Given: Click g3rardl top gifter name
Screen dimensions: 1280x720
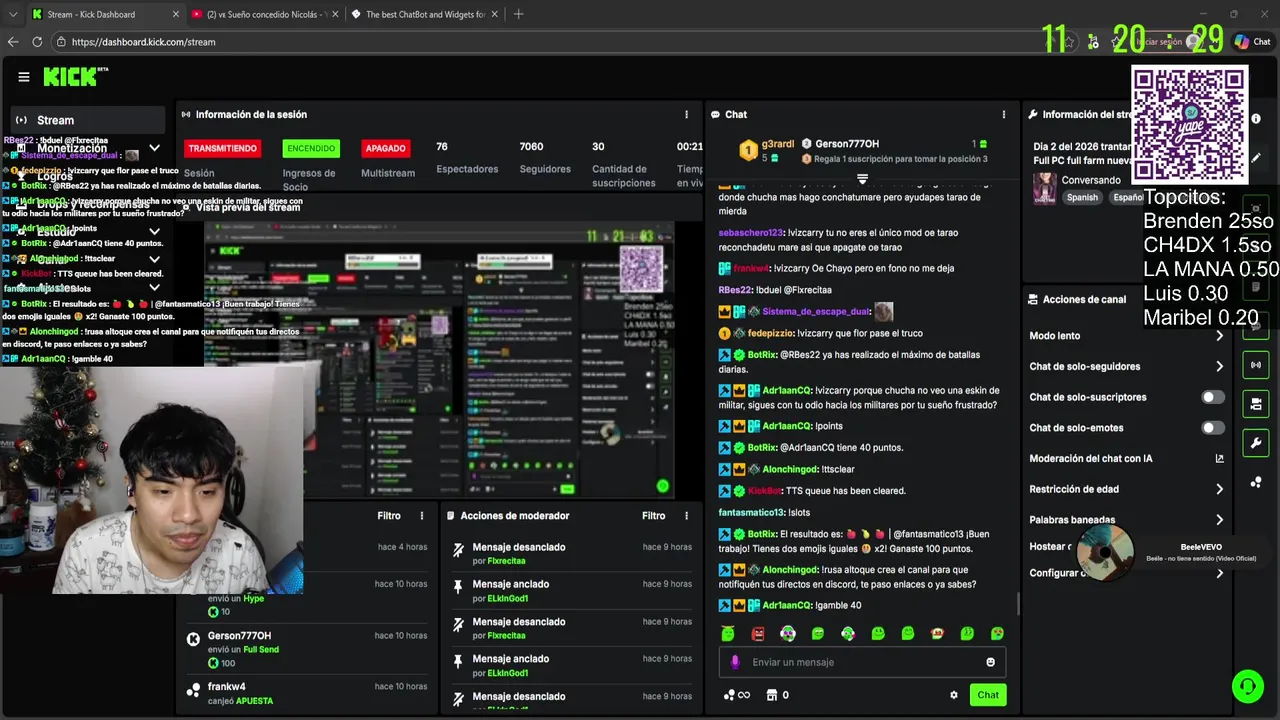Looking at the screenshot, I should click(778, 144).
